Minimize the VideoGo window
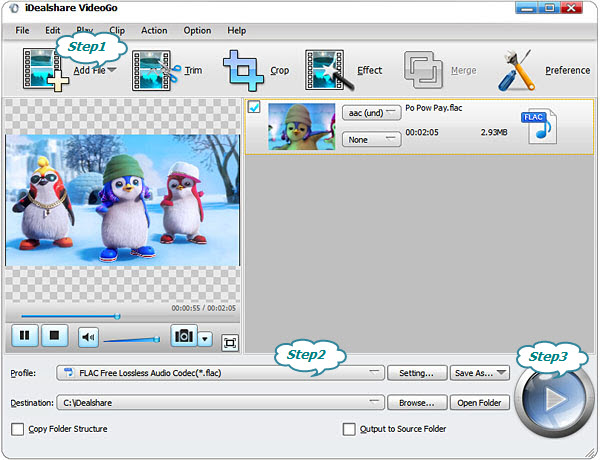Screen dimensions: 600x460 (527, 8)
